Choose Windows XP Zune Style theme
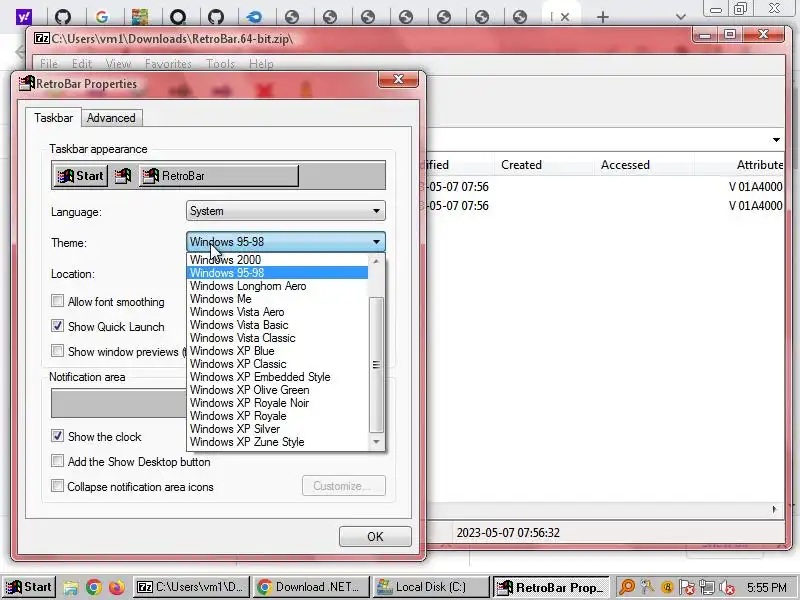Image resolution: width=800 pixels, height=600 pixels. 278,442
